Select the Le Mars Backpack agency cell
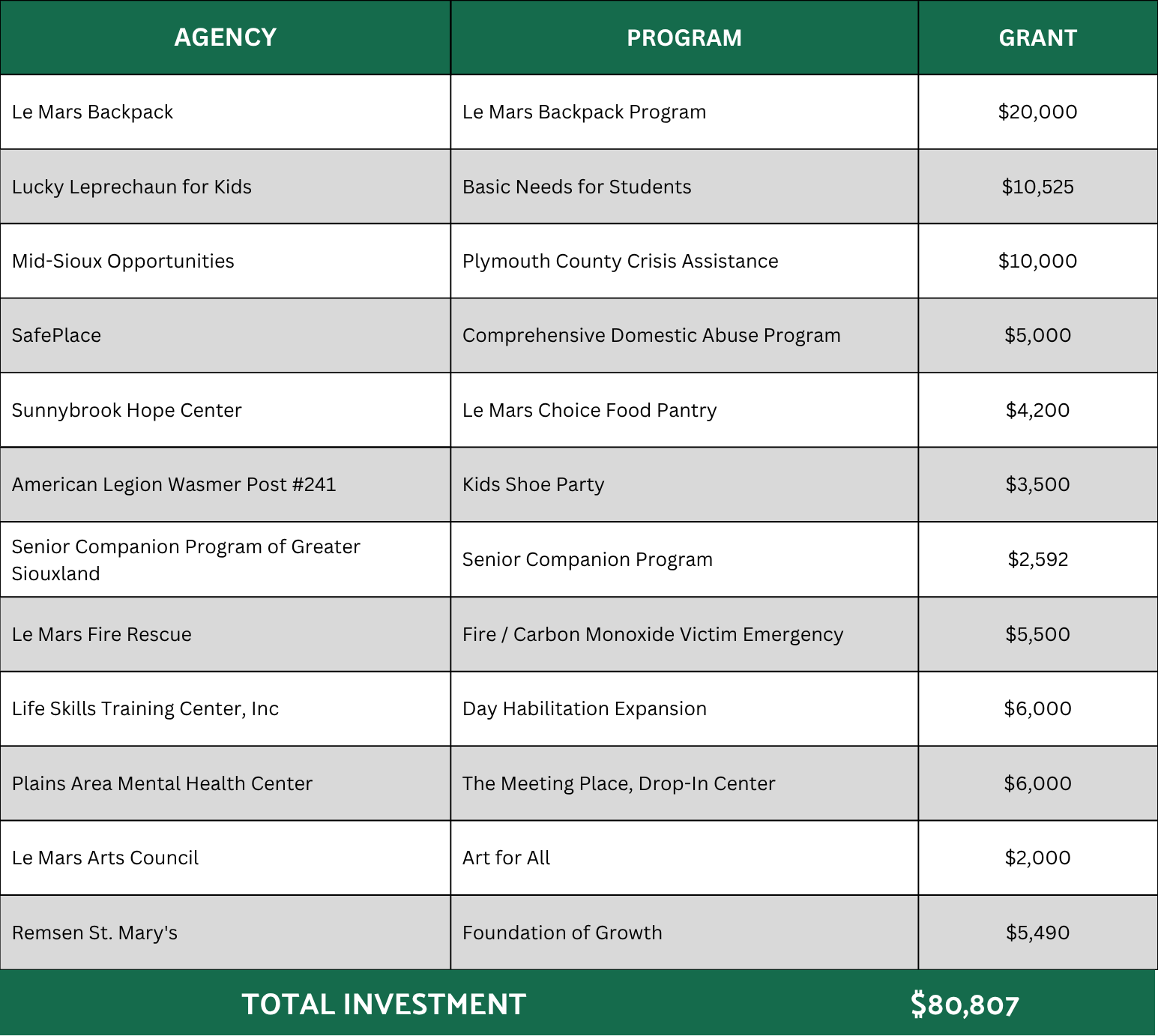Screen dimensions: 1158x1036 [225, 112]
